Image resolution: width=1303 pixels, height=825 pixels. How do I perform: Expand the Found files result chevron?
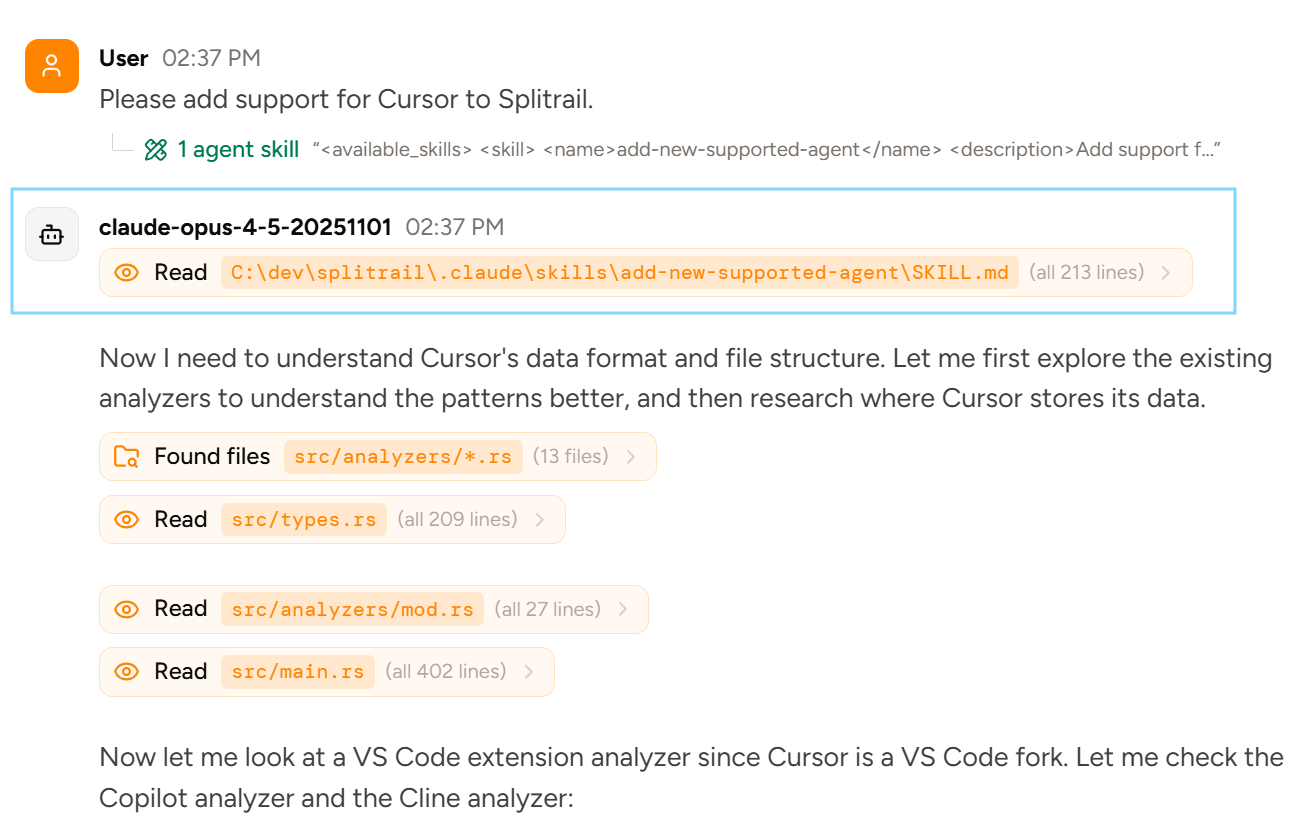630,457
